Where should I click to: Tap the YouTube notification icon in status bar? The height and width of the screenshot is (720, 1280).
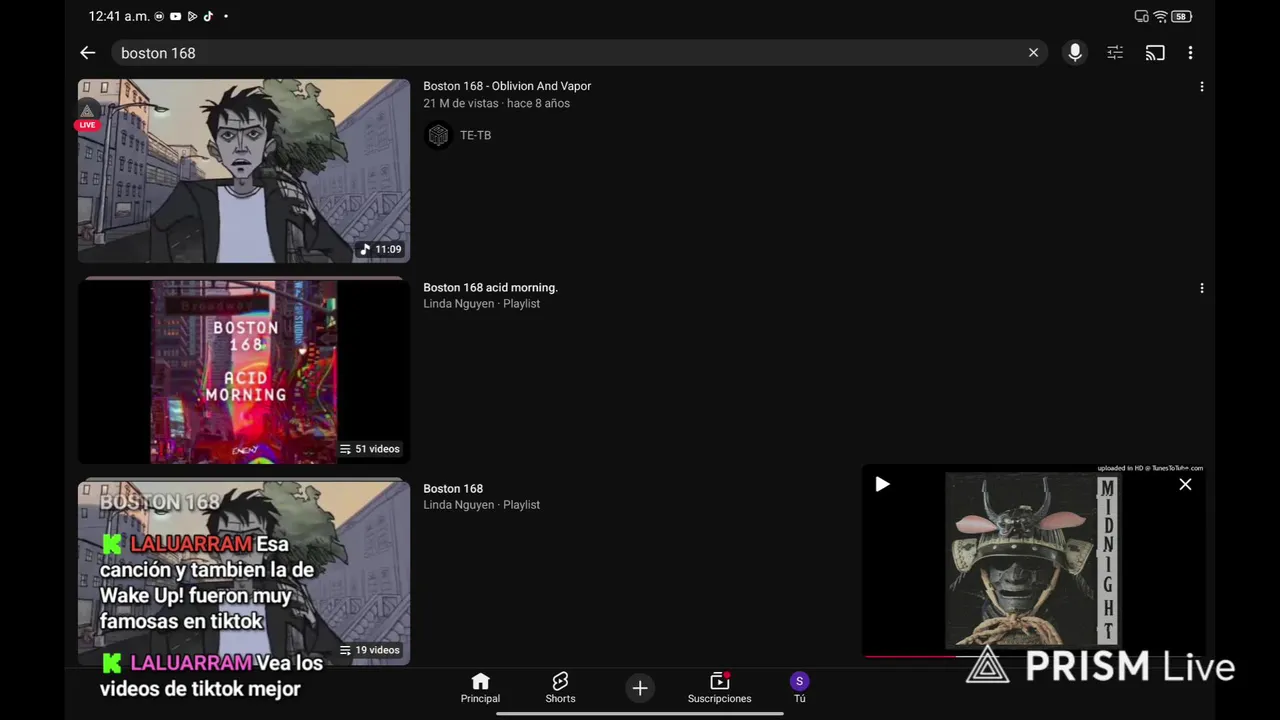[176, 16]
